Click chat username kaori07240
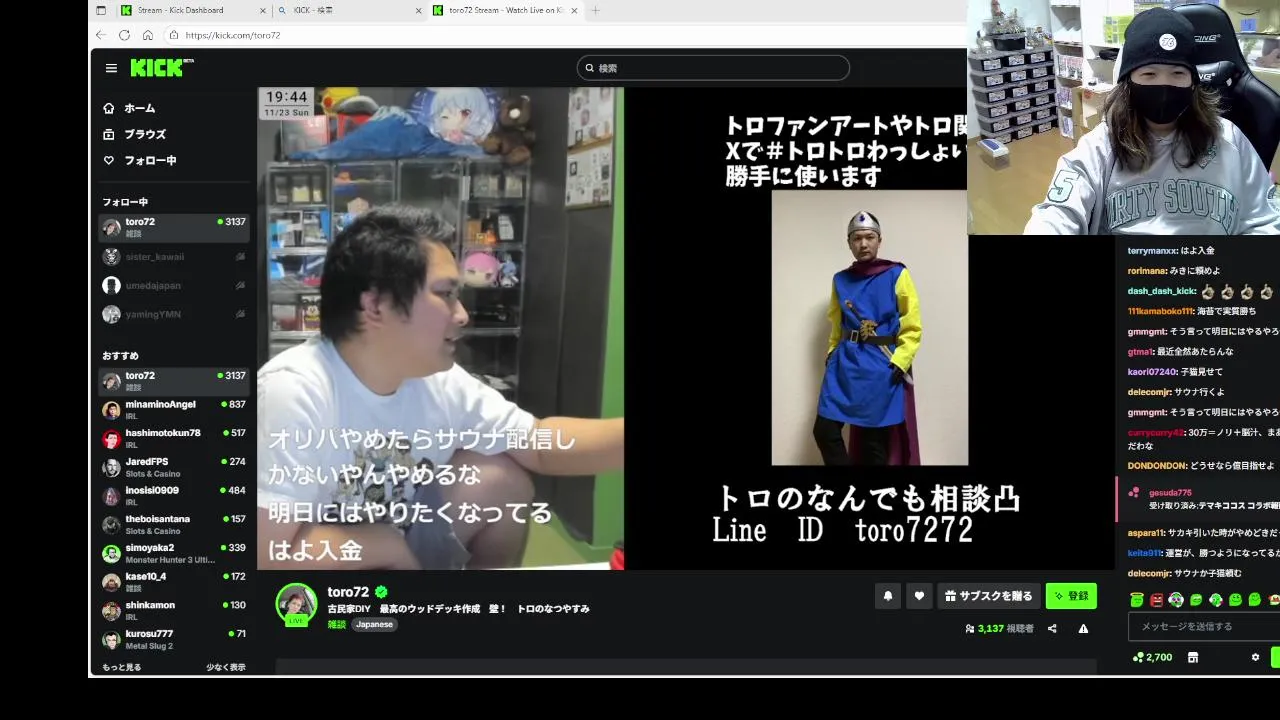1280x720 pixels. [1152, 372]
